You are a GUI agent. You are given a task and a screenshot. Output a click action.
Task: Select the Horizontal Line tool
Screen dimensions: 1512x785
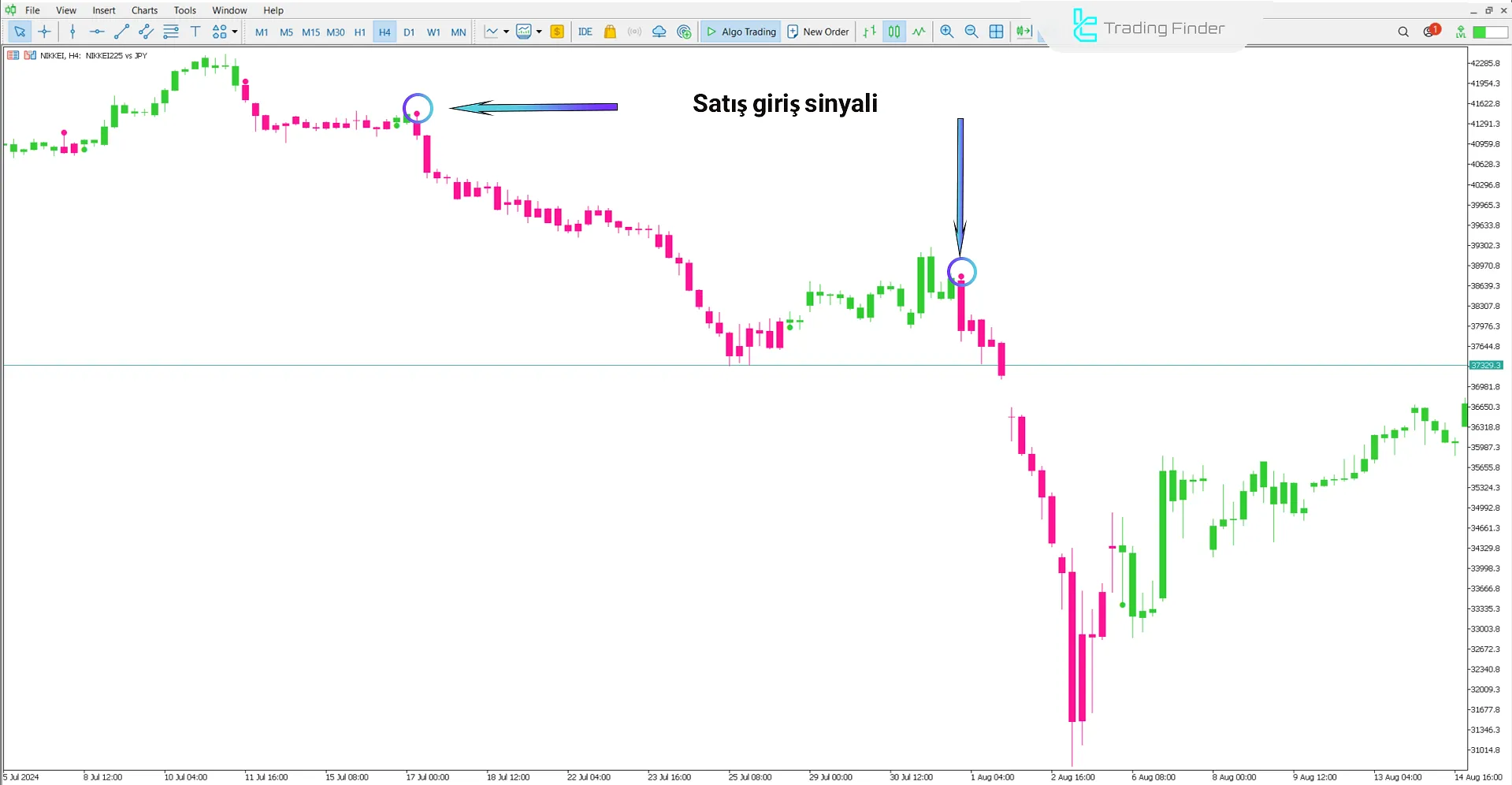click(x=97, y=32)
